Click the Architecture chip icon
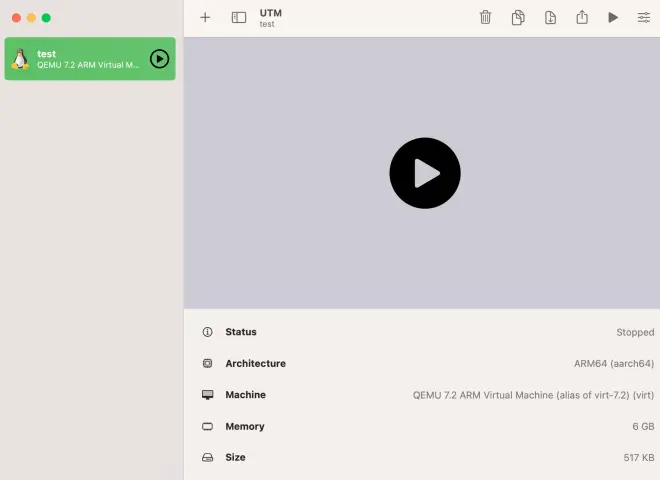660x480 pixels. 208,363
